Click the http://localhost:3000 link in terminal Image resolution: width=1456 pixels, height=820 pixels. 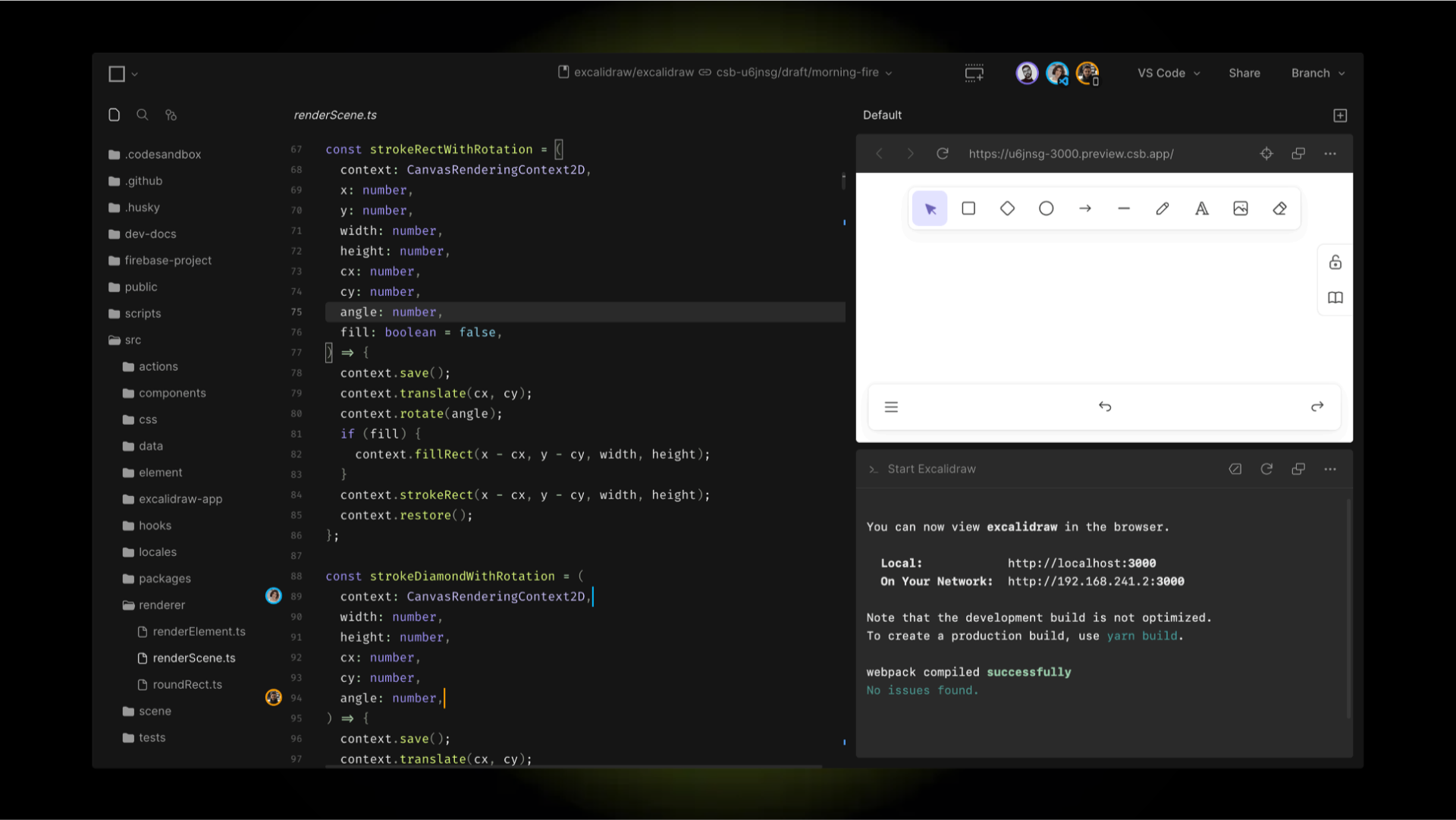coord(1082,563)
